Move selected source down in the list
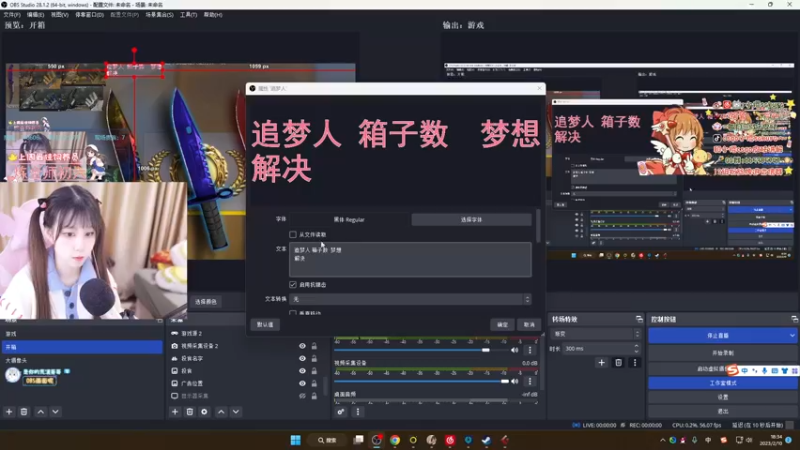 (236, 412)
